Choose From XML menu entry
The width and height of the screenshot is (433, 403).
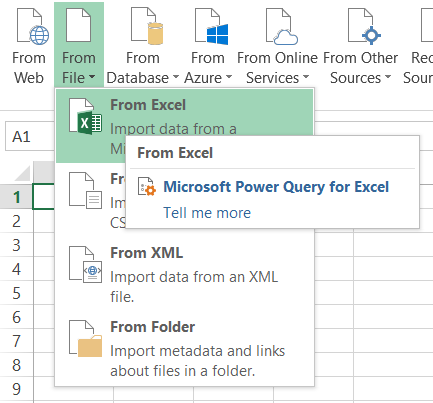click(x=185, y=274)
